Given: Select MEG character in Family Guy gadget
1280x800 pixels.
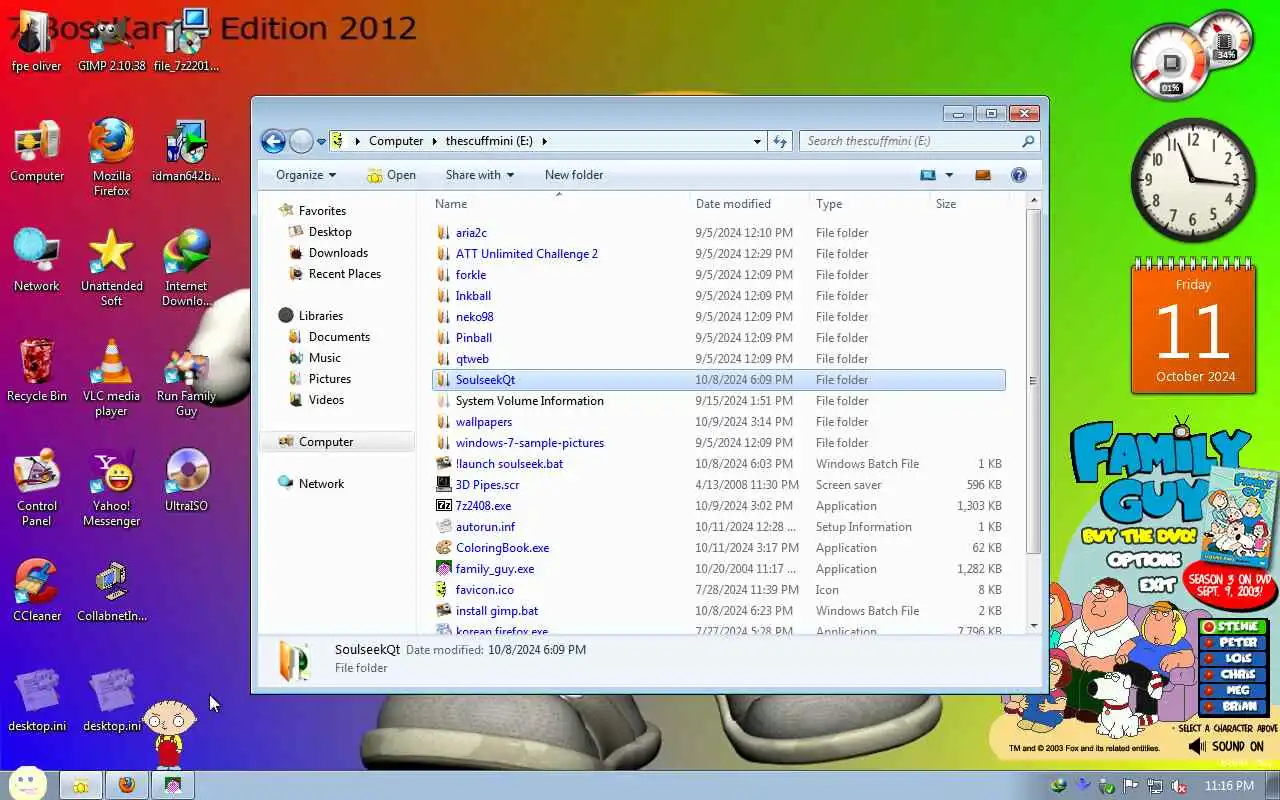Looking at the screenshot, I should (x=1234, y=691).
